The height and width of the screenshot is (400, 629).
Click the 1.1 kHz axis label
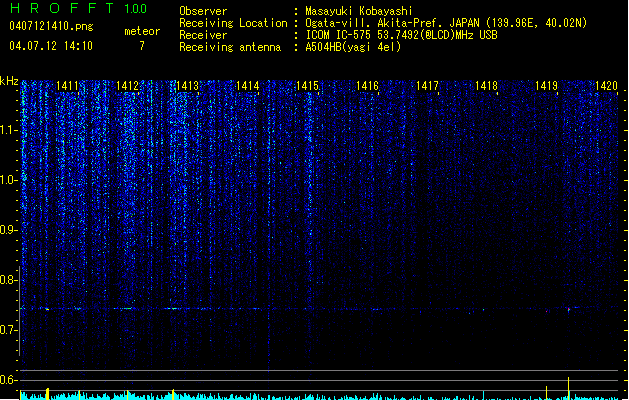8,130
